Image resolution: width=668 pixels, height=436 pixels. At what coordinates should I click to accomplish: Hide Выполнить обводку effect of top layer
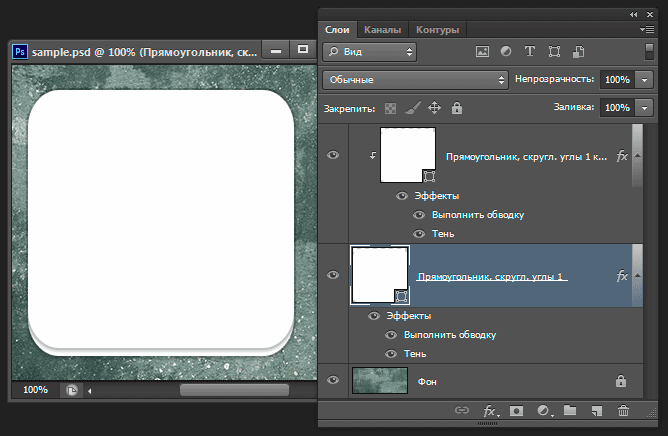(x=419, y=214)
